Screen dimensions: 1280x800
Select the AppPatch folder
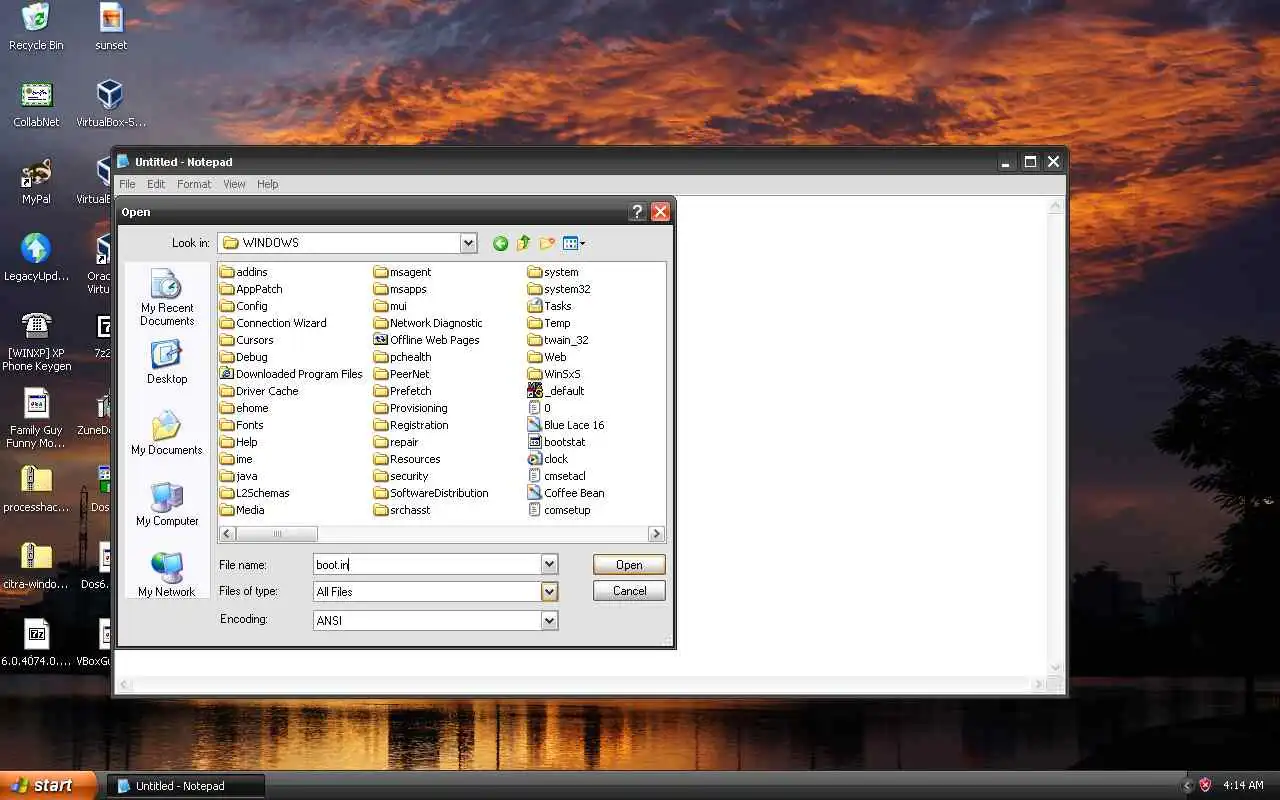point(251,289)
